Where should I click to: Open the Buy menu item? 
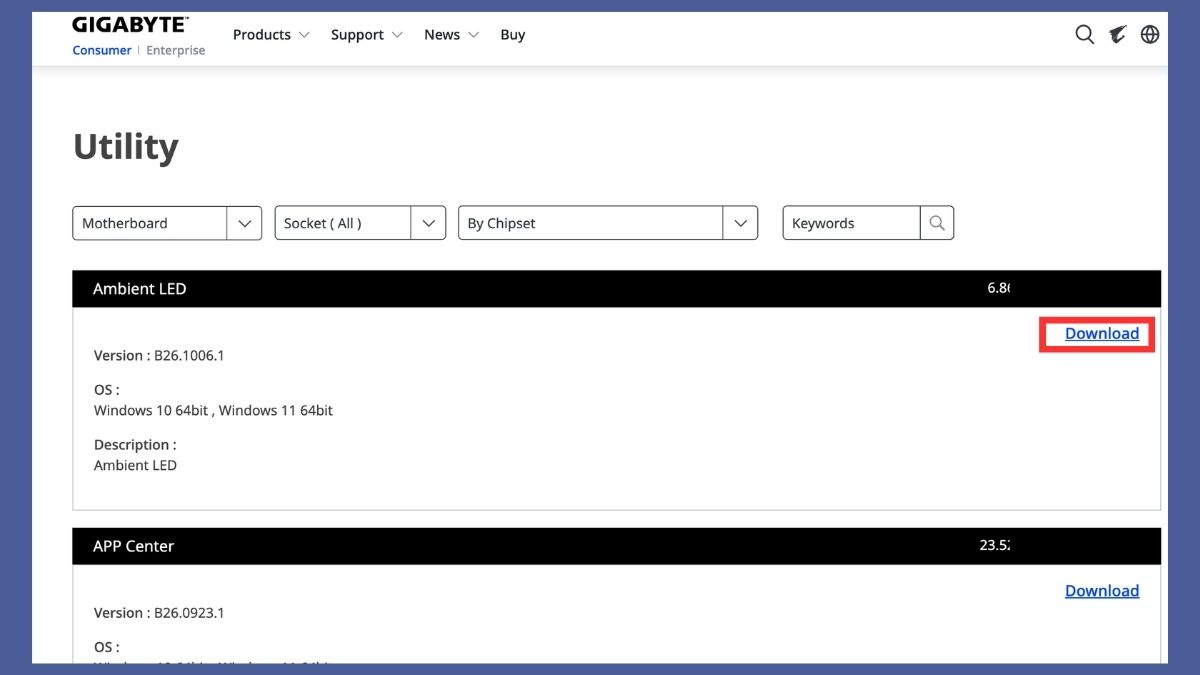pyautogui.click(x=513, y=35)
